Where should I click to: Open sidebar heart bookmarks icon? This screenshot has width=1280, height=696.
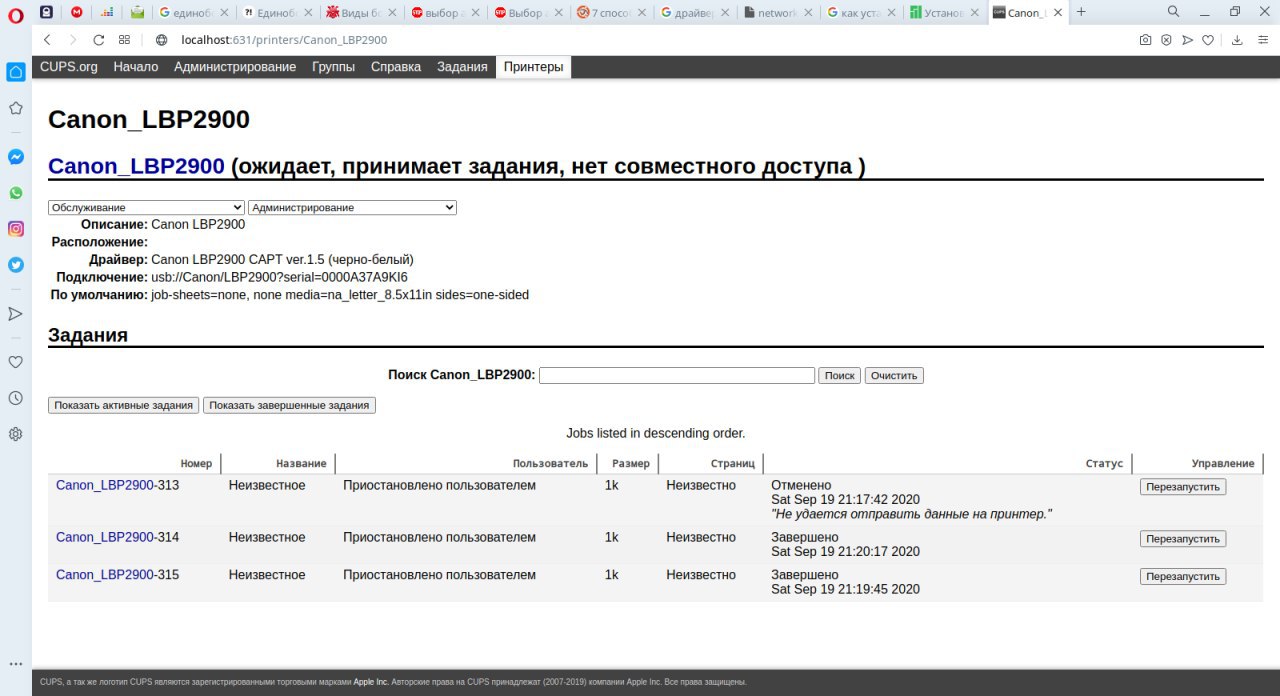(15, 362)
